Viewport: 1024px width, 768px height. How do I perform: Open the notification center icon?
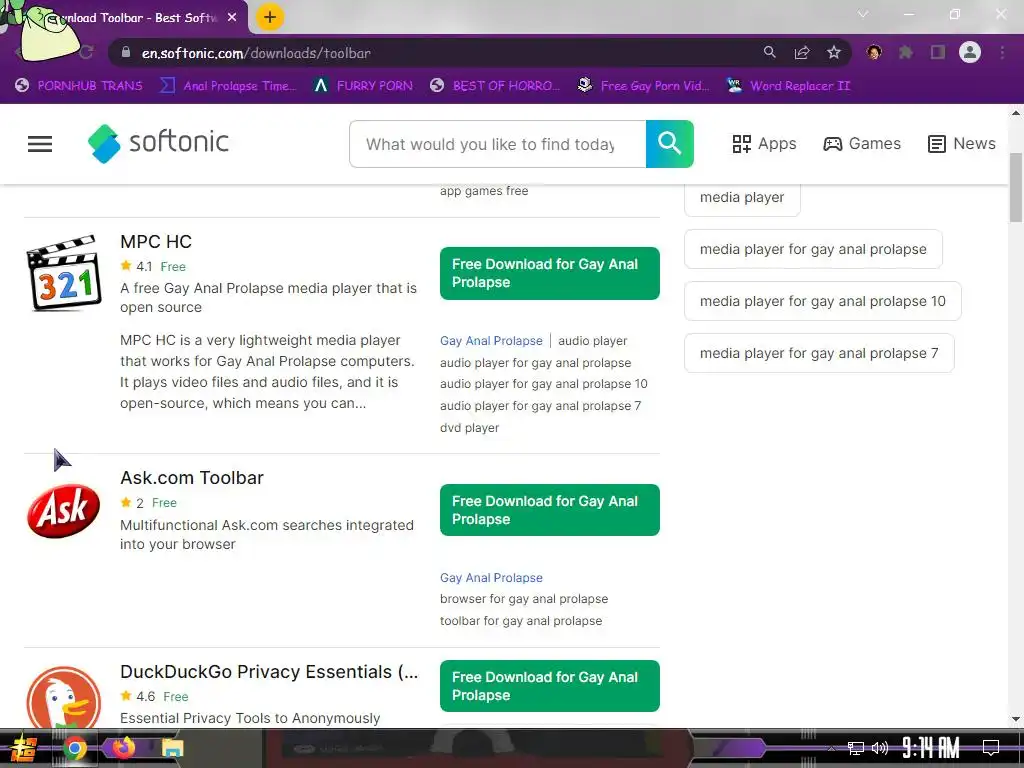click(991, 748)
